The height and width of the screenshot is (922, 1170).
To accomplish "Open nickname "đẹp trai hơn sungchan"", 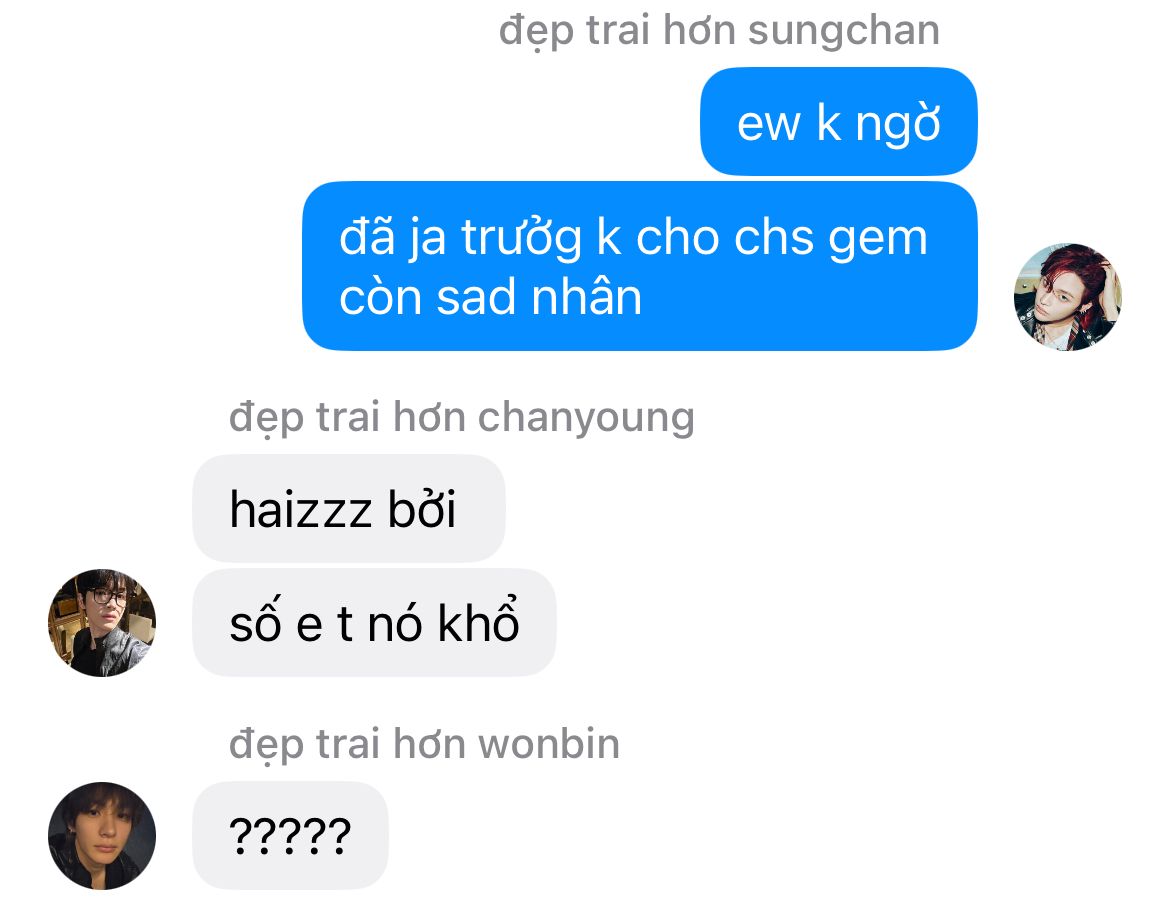I will [x=719, y=31].
